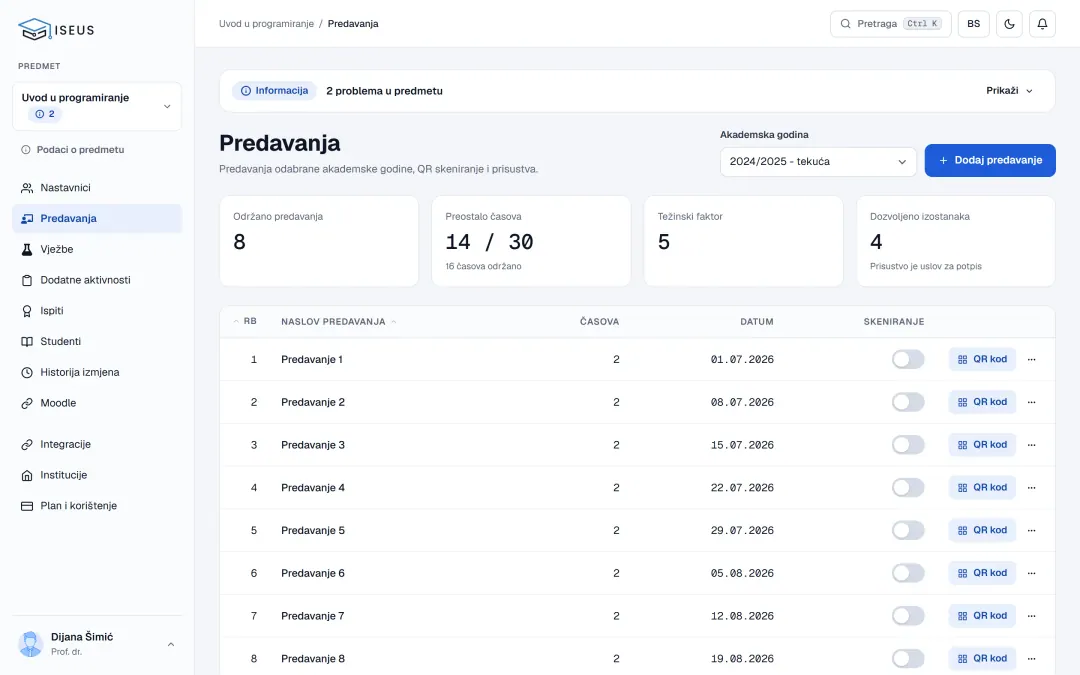The width and height of the screenshot is (1080, 675).
Task: Click date 19.08.2026 cell
Action: (742, 658)
